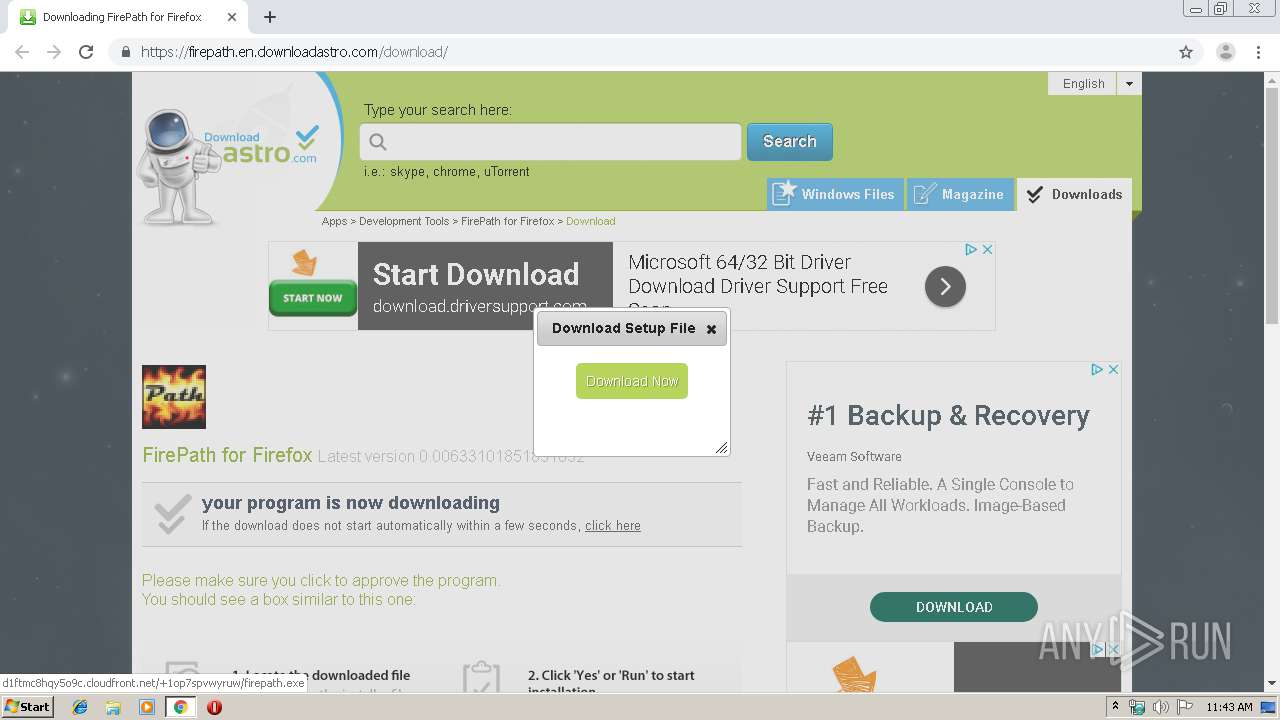Click the ad arrow circle button

point(945,287)
